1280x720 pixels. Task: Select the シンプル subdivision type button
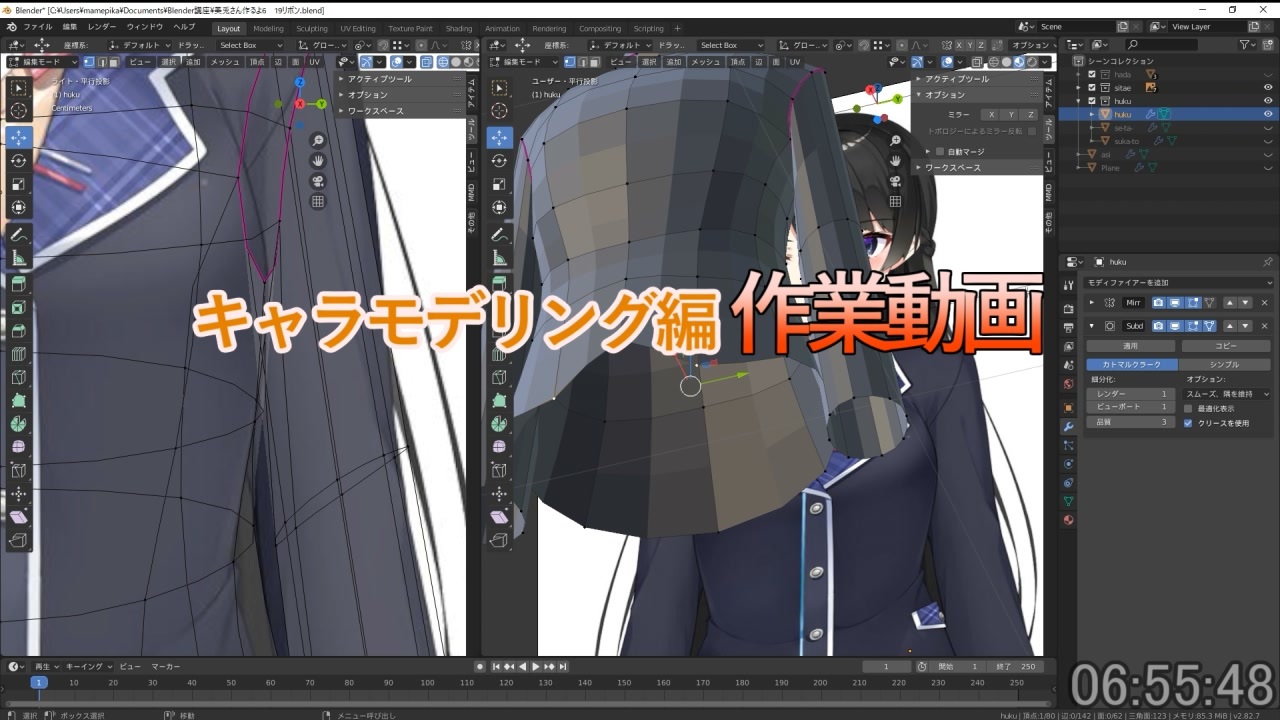point(1224,365)
